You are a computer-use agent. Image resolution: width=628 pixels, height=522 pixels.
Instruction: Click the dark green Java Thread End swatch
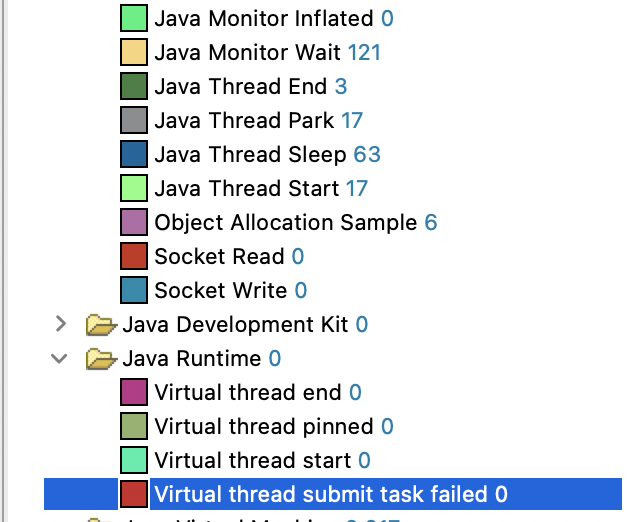(x=134, y=86)
